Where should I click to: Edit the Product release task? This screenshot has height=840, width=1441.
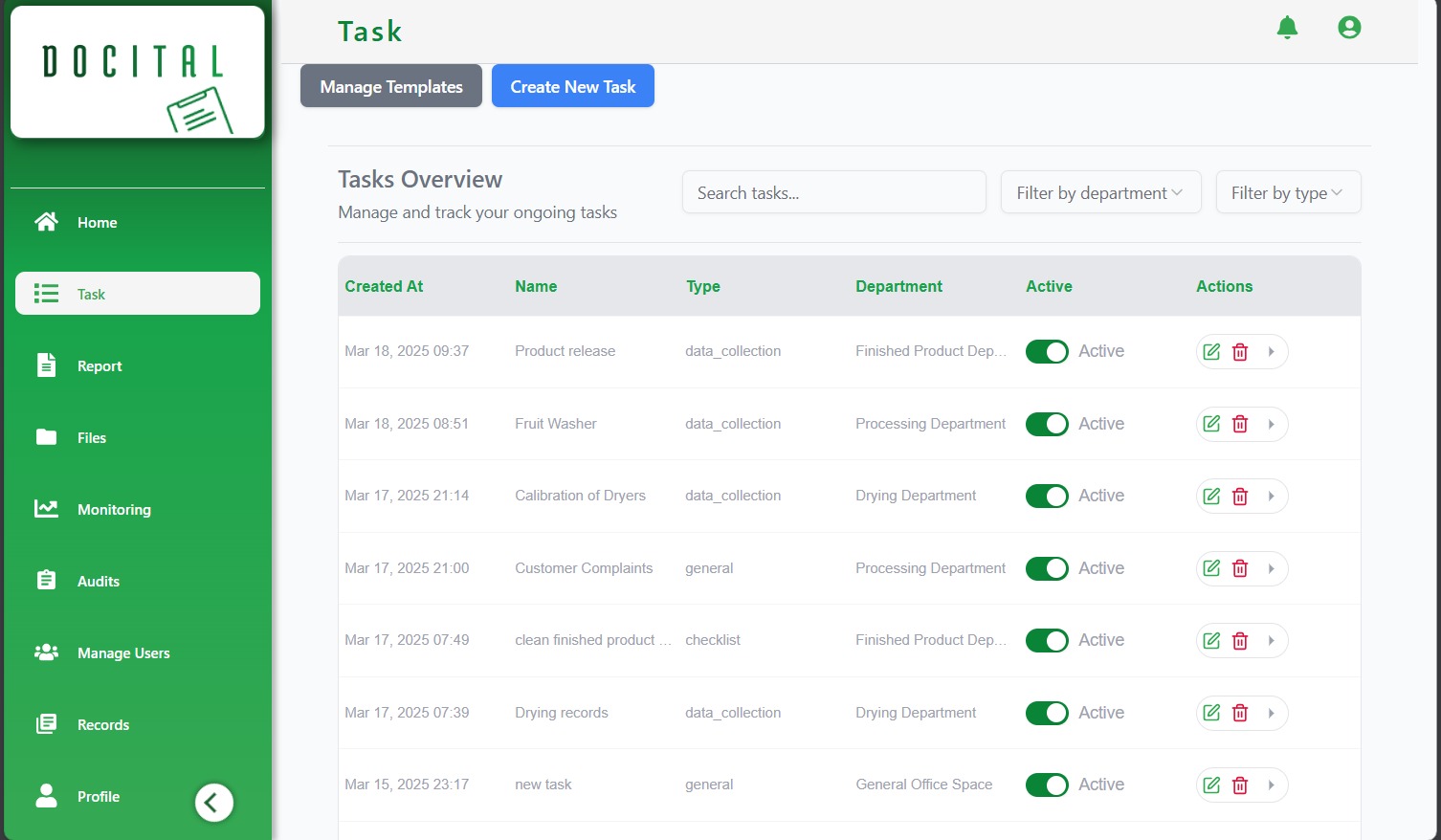tap(1211, 351)
